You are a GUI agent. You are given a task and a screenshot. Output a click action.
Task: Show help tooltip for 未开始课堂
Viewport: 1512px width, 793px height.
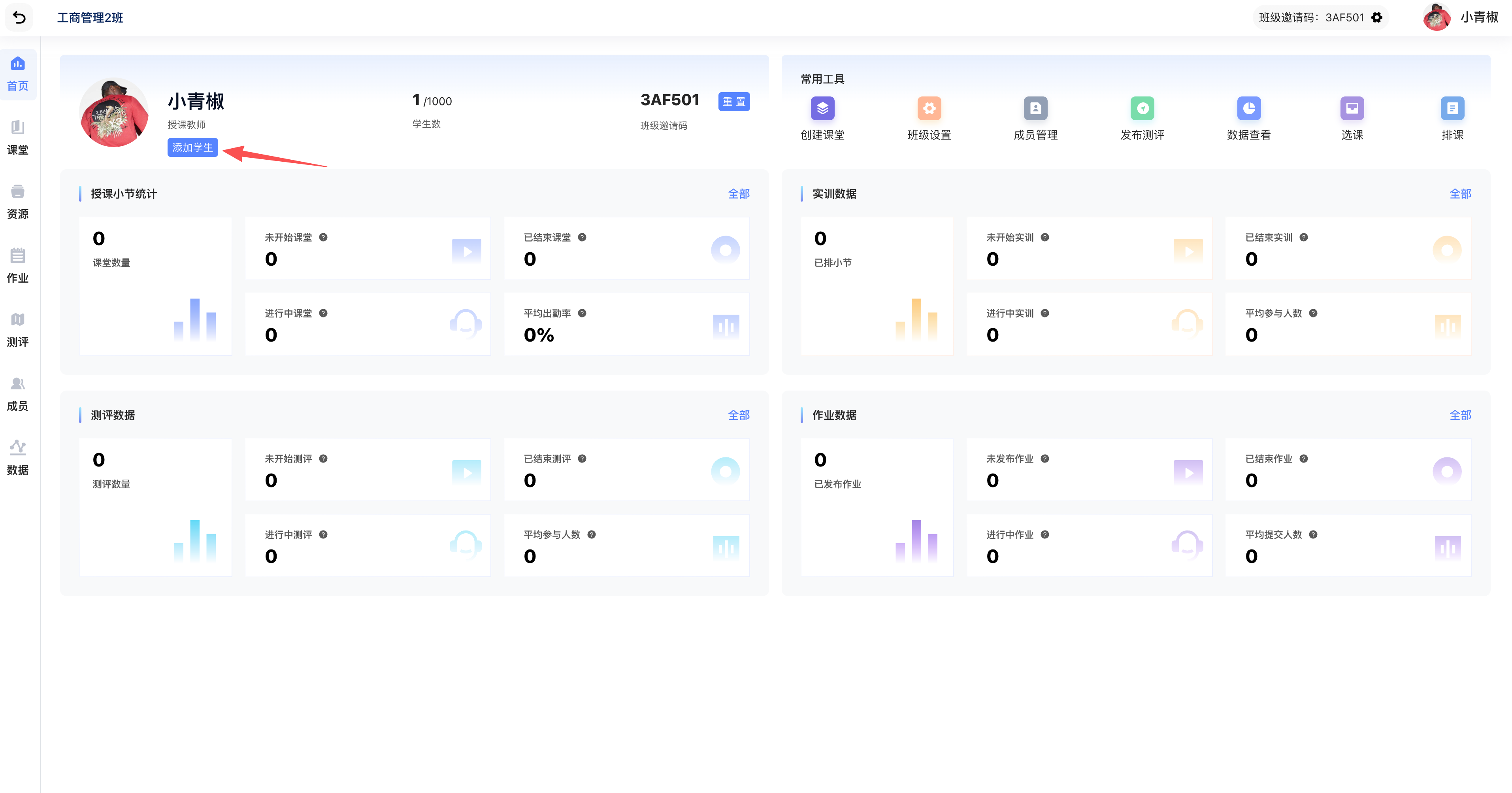click(323, 237)
